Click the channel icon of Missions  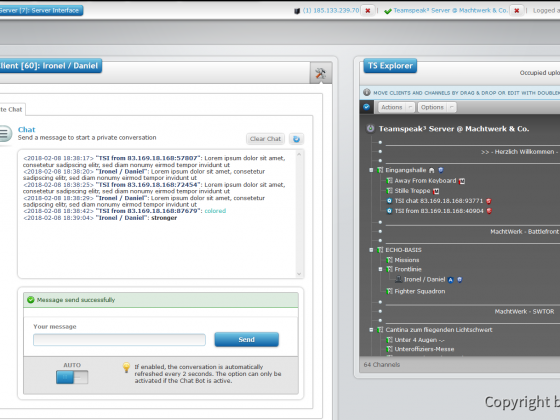coord(389,260)
